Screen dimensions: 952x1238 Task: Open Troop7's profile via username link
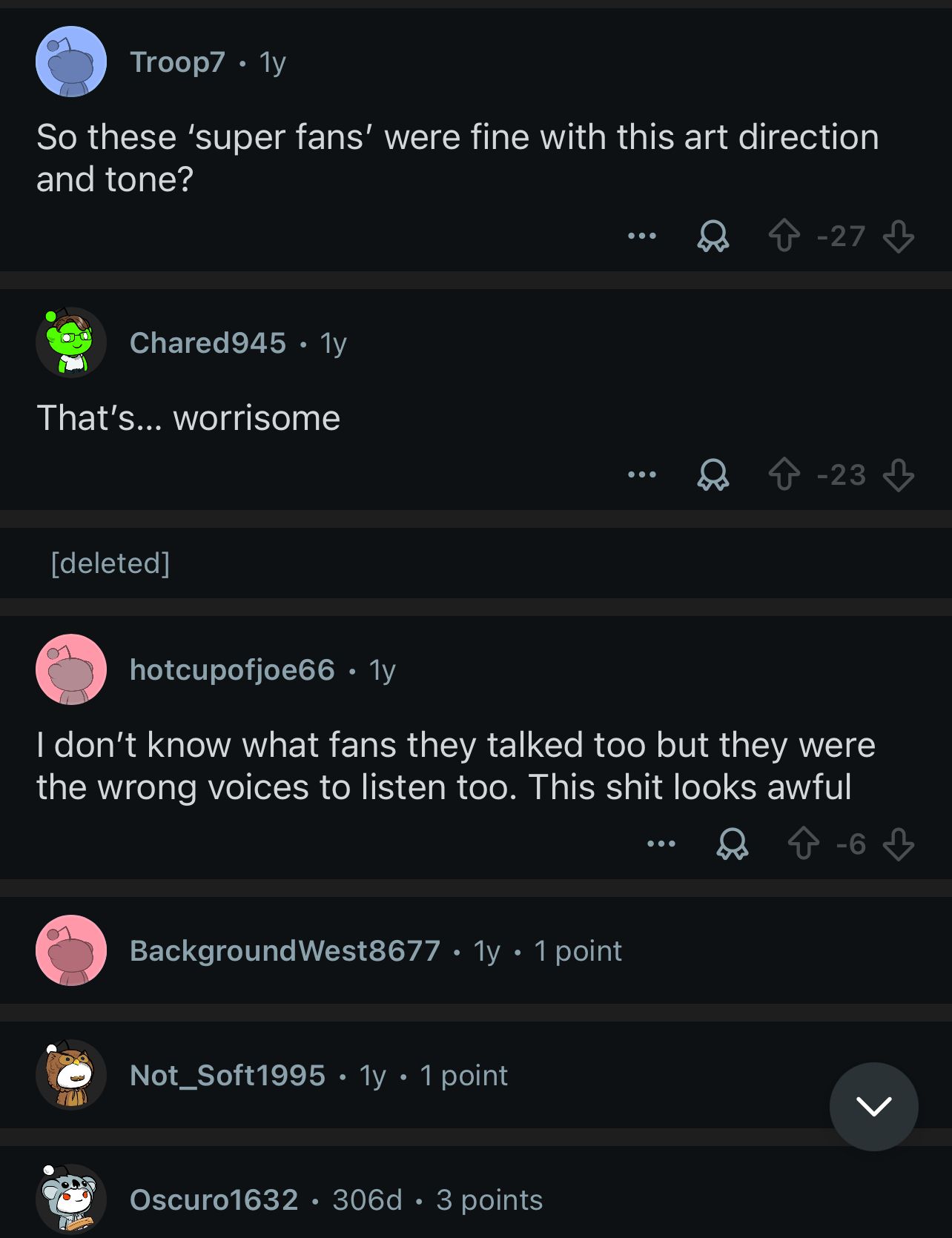pos(179,62)
